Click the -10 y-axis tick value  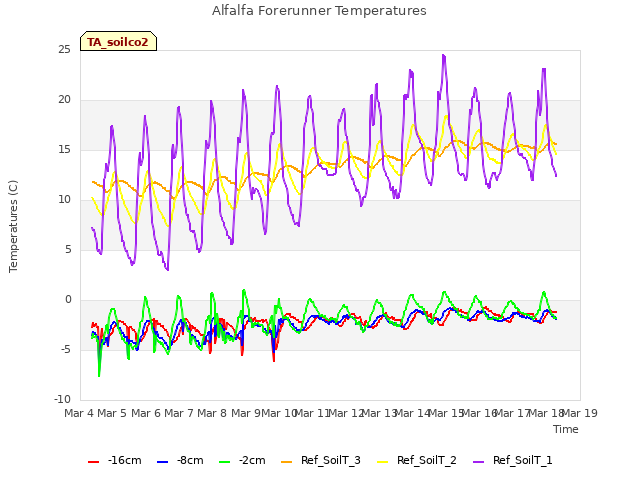(x=62, y=400)
